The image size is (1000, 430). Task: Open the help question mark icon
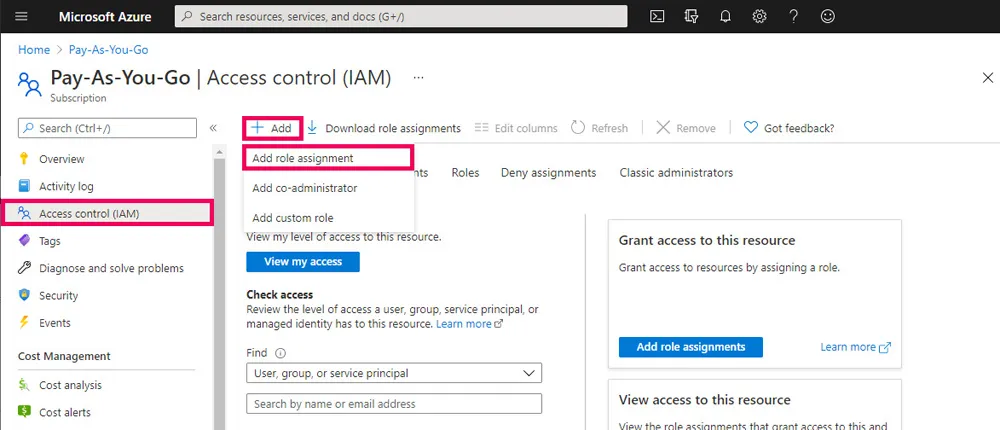tap(793, 17)
